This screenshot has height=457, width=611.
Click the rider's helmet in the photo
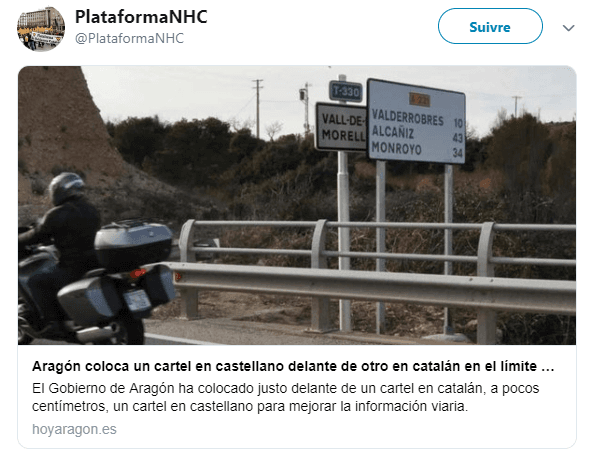pyautogui.click(x=66, y=188)
